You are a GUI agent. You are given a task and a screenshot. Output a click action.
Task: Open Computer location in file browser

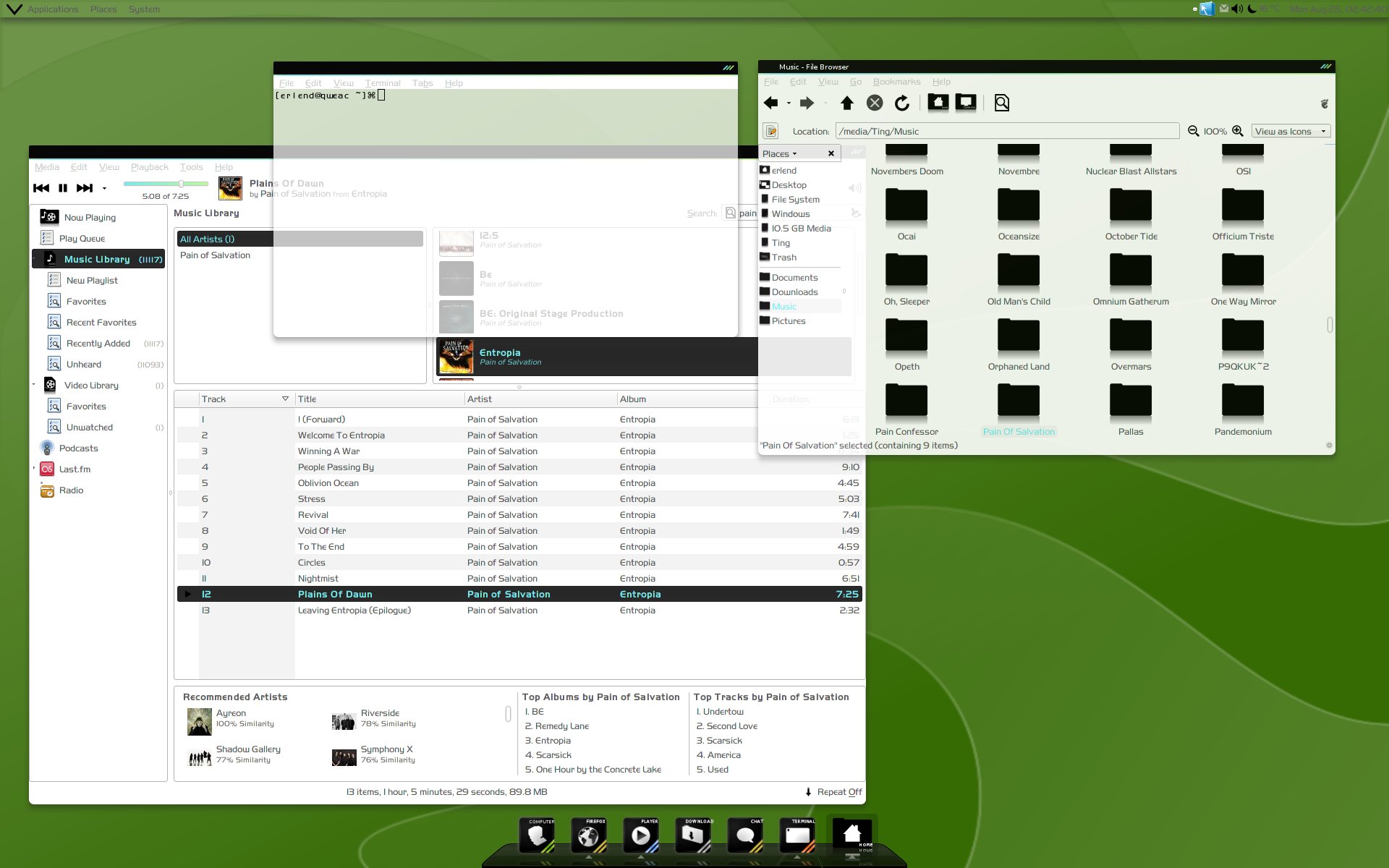coord(966,103)
